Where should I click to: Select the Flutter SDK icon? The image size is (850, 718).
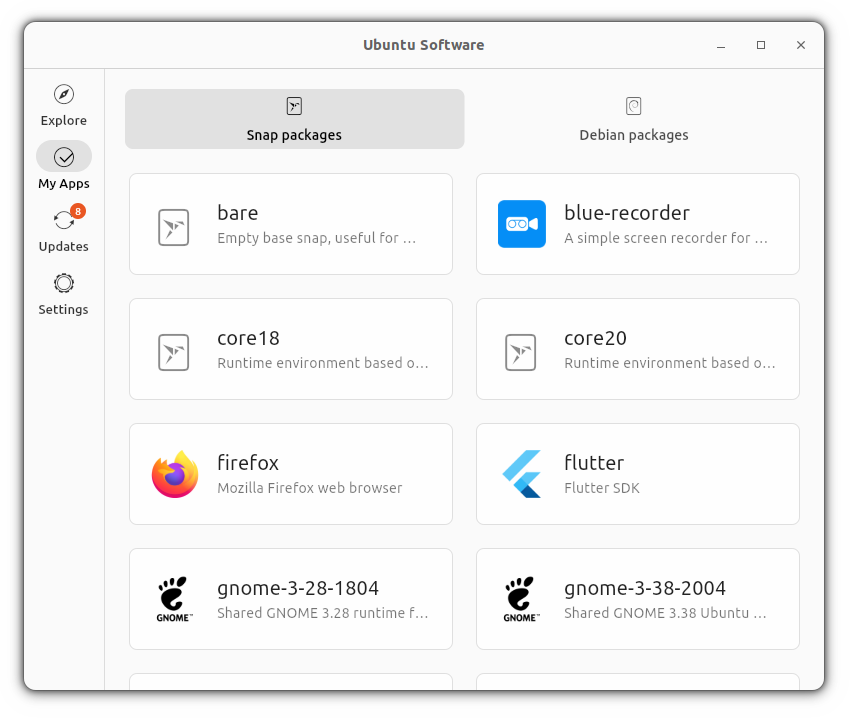point(521,473)
